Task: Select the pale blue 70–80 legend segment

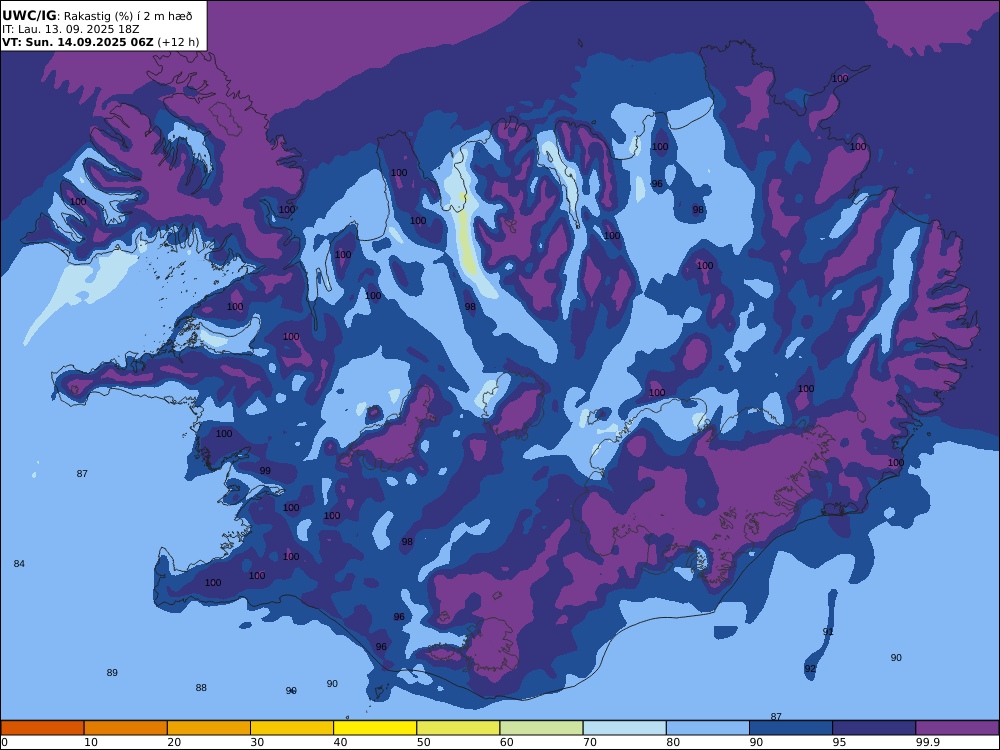Action: [625, 728]
